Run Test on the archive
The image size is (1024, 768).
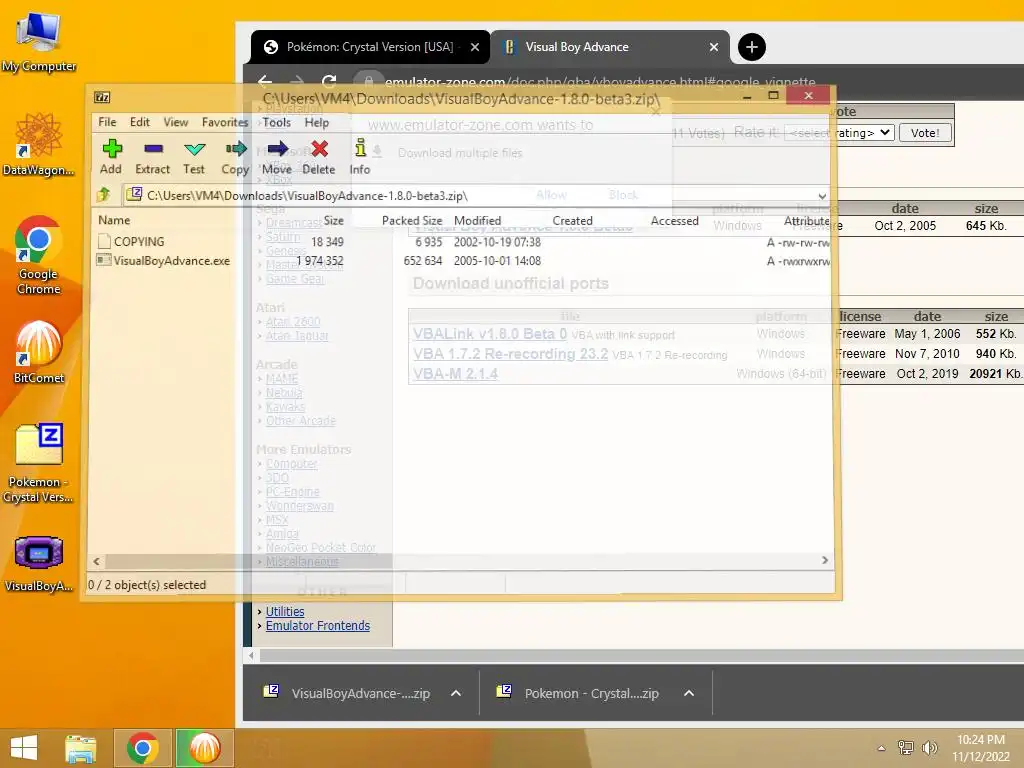tap(194, 157)
